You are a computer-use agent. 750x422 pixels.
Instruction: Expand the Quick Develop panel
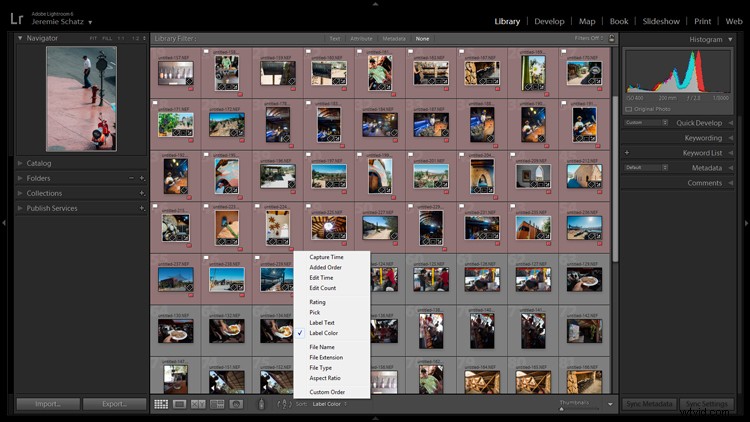tap(730, 123)
